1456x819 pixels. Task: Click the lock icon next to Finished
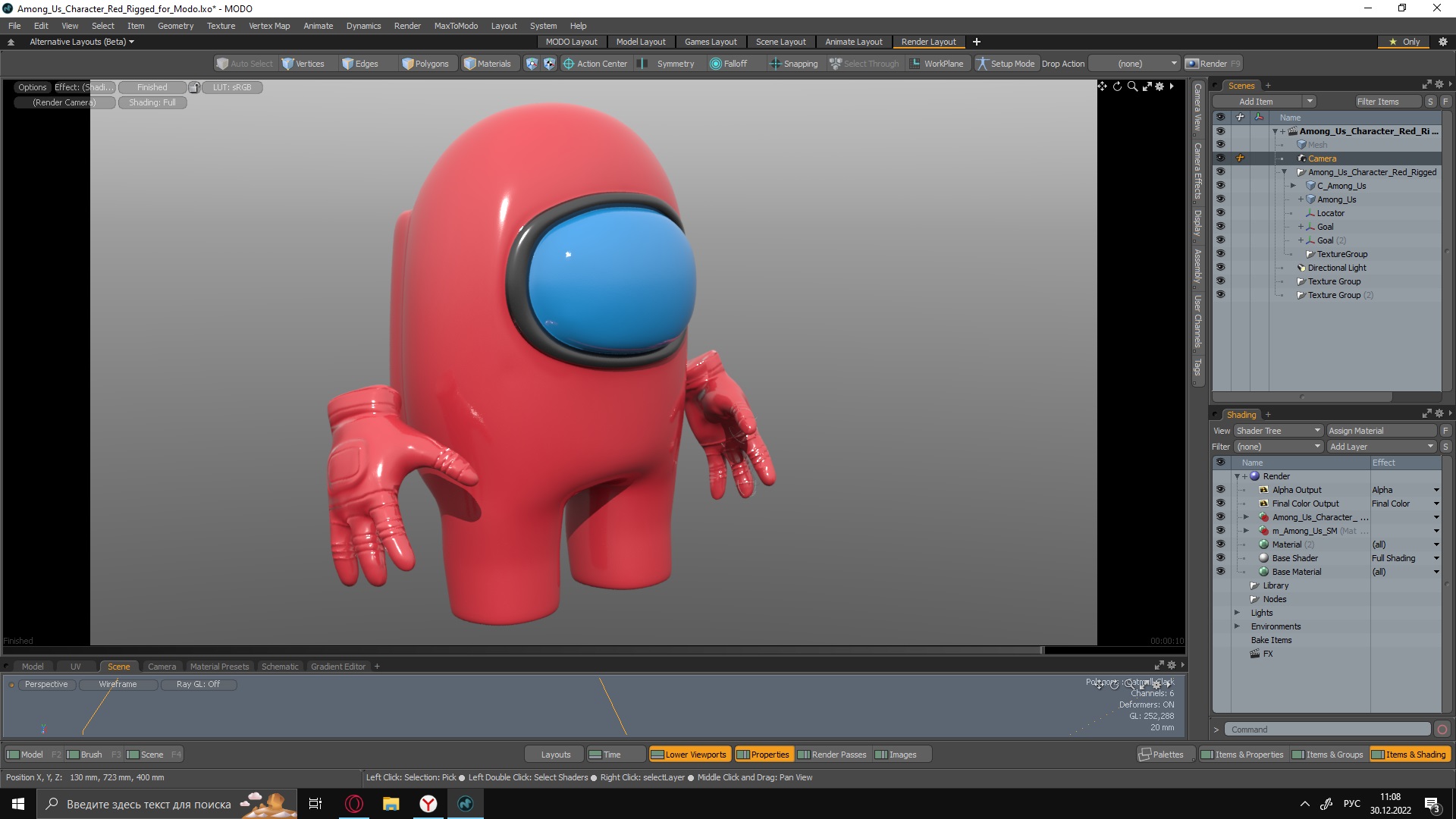click(194, 87)
